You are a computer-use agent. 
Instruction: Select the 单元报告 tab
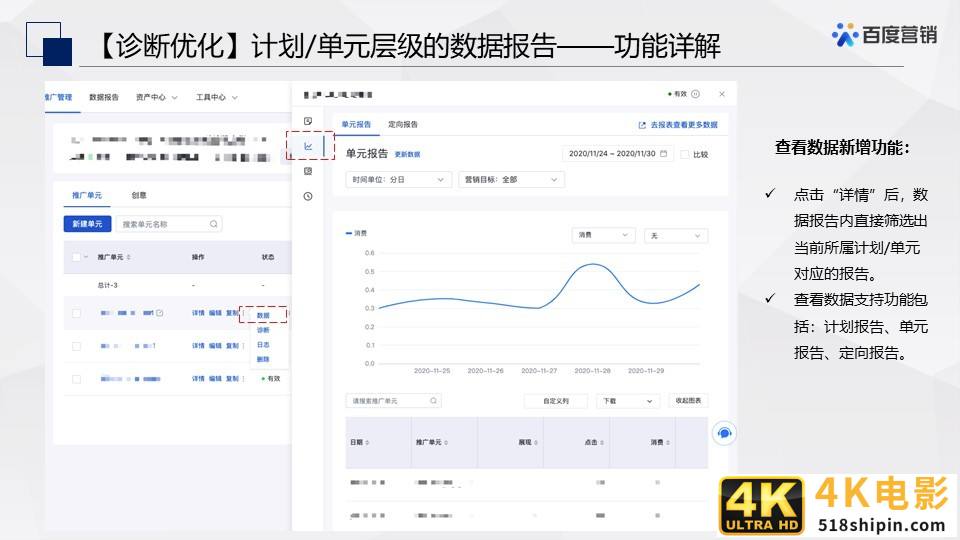click(x=356, y=124)
